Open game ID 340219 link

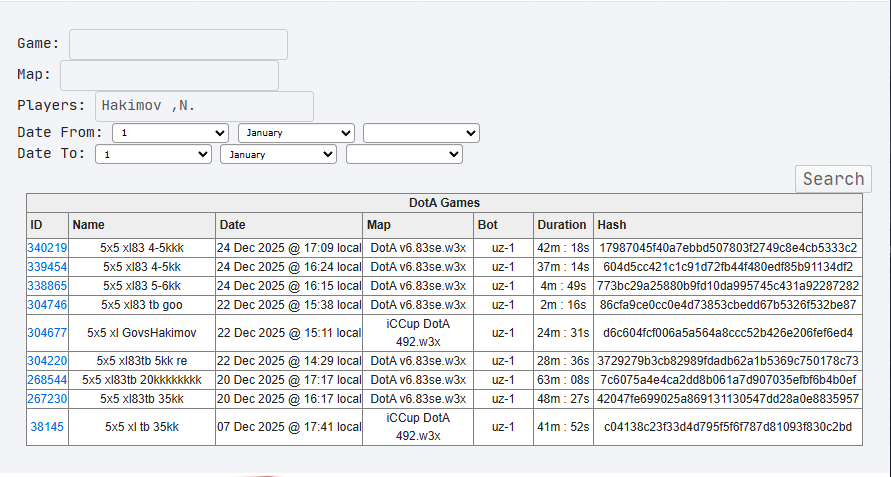[x=47, y=248]
